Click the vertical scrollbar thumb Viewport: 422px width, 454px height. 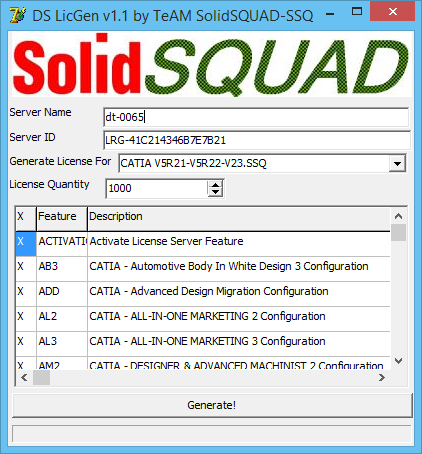point(398,232)
